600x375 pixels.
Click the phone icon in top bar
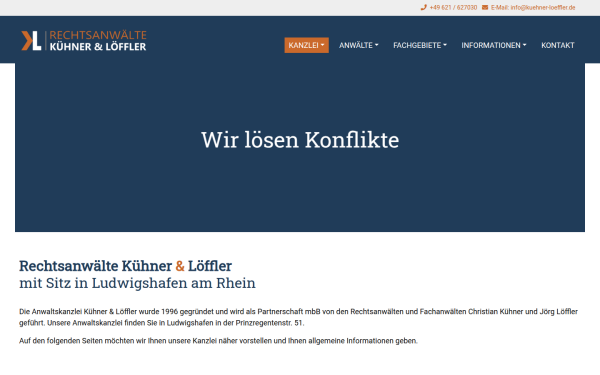423,7
